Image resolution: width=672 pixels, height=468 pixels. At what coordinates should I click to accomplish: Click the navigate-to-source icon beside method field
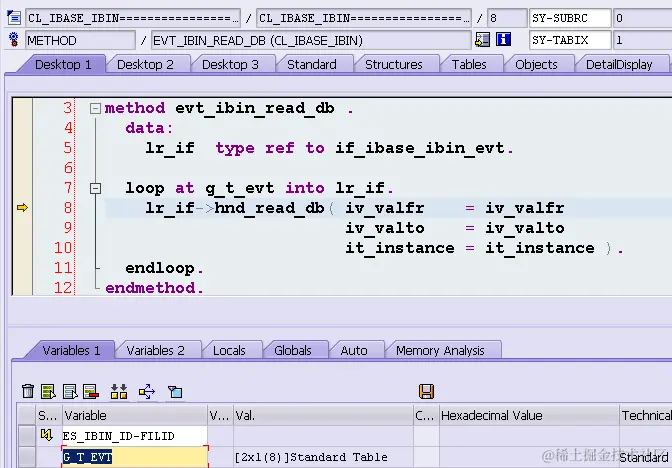click(x=483, y=40)
